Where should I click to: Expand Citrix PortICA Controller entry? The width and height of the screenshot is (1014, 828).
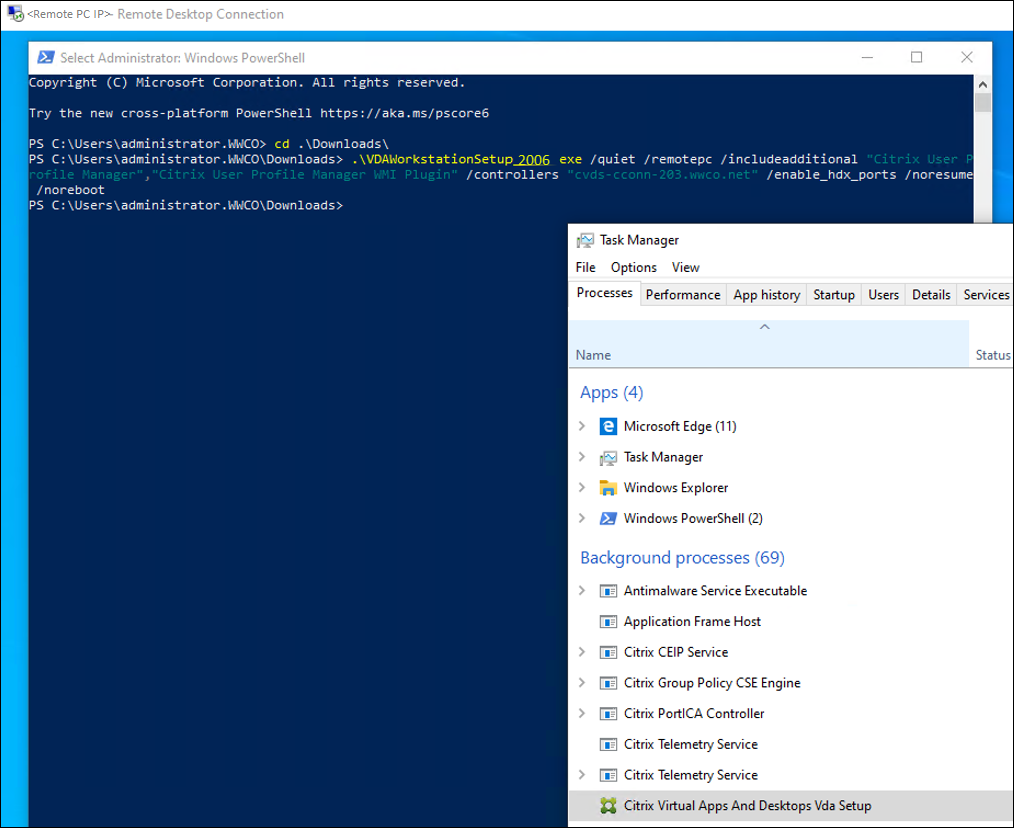(x=582, y=714)
